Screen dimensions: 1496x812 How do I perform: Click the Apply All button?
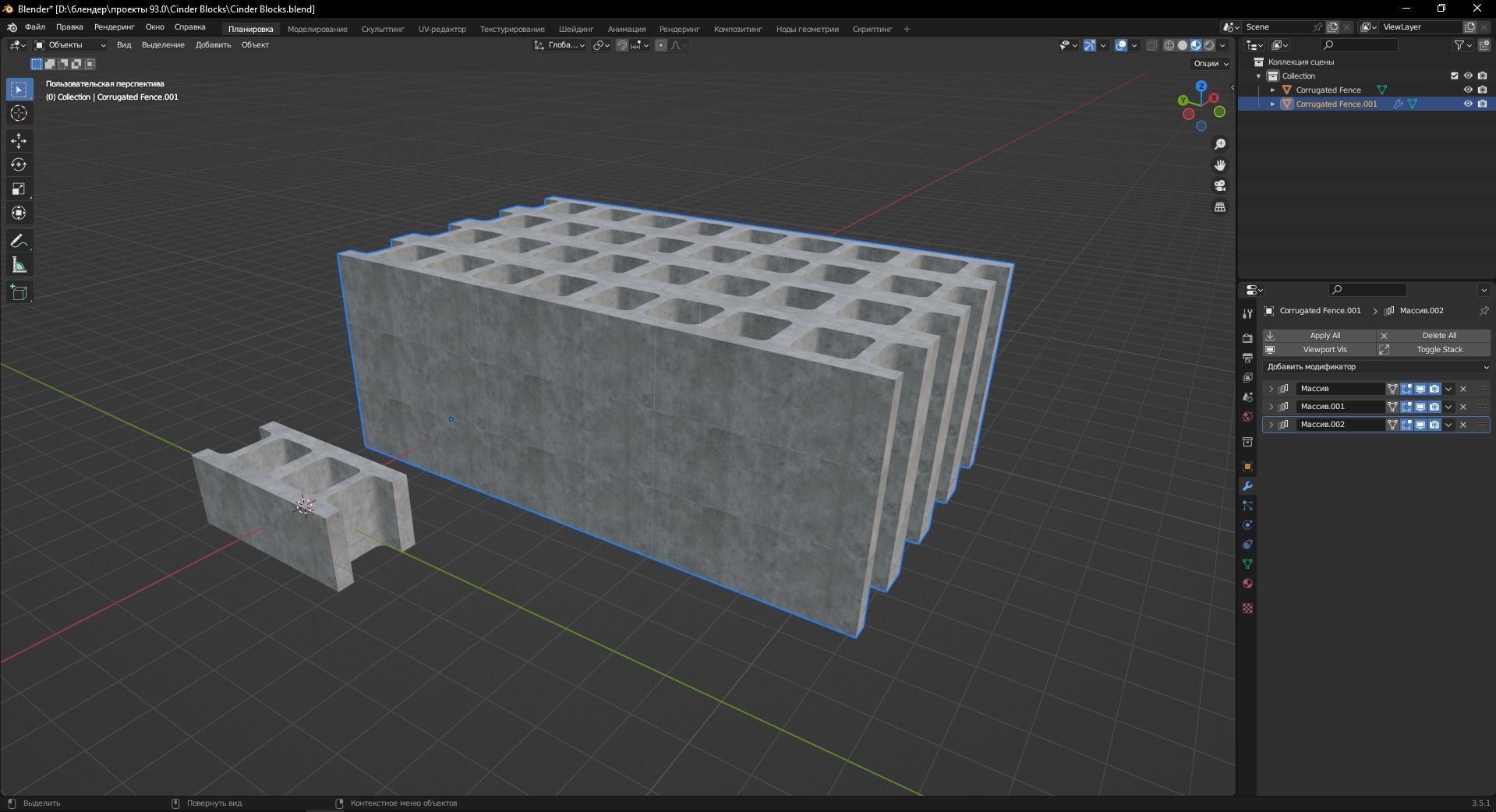tap(1319, 336)
